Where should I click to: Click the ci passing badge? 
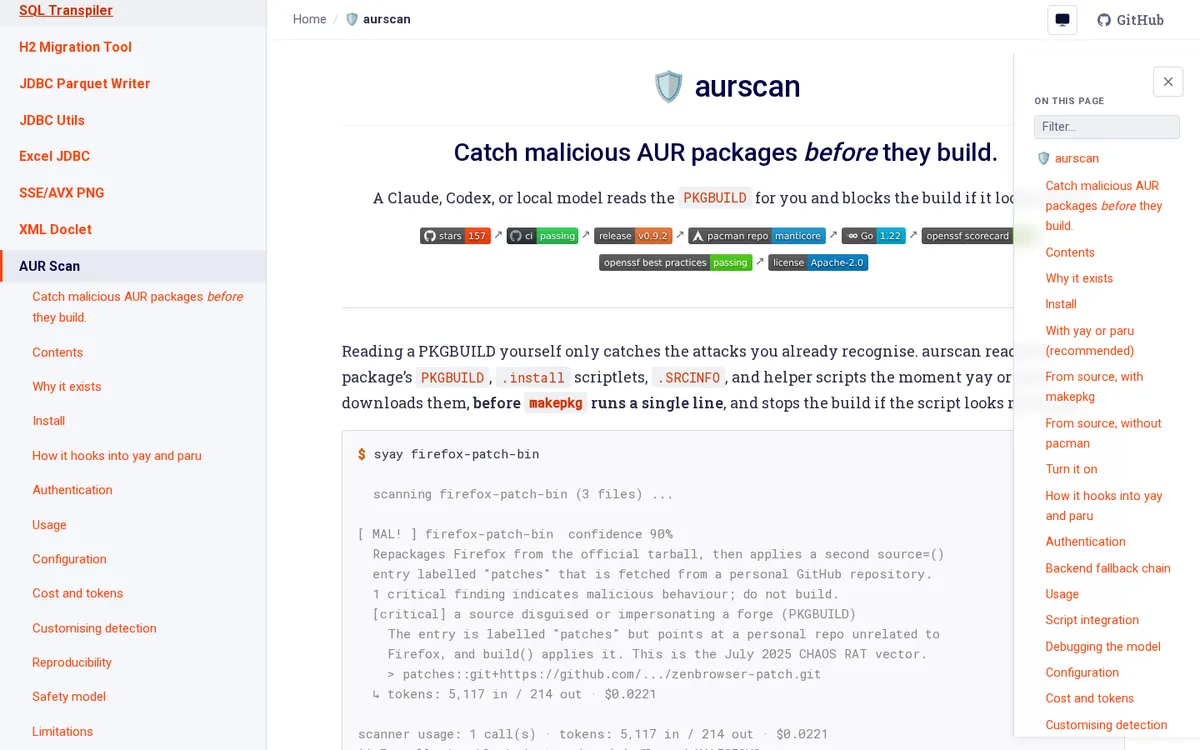point(542,236)
